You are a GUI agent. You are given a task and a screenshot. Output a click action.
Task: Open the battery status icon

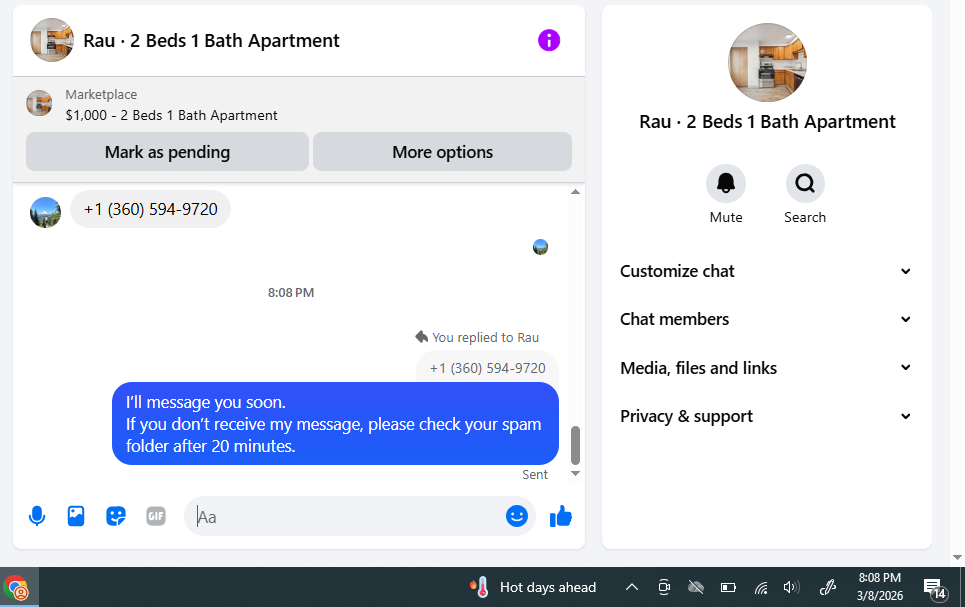728,587
